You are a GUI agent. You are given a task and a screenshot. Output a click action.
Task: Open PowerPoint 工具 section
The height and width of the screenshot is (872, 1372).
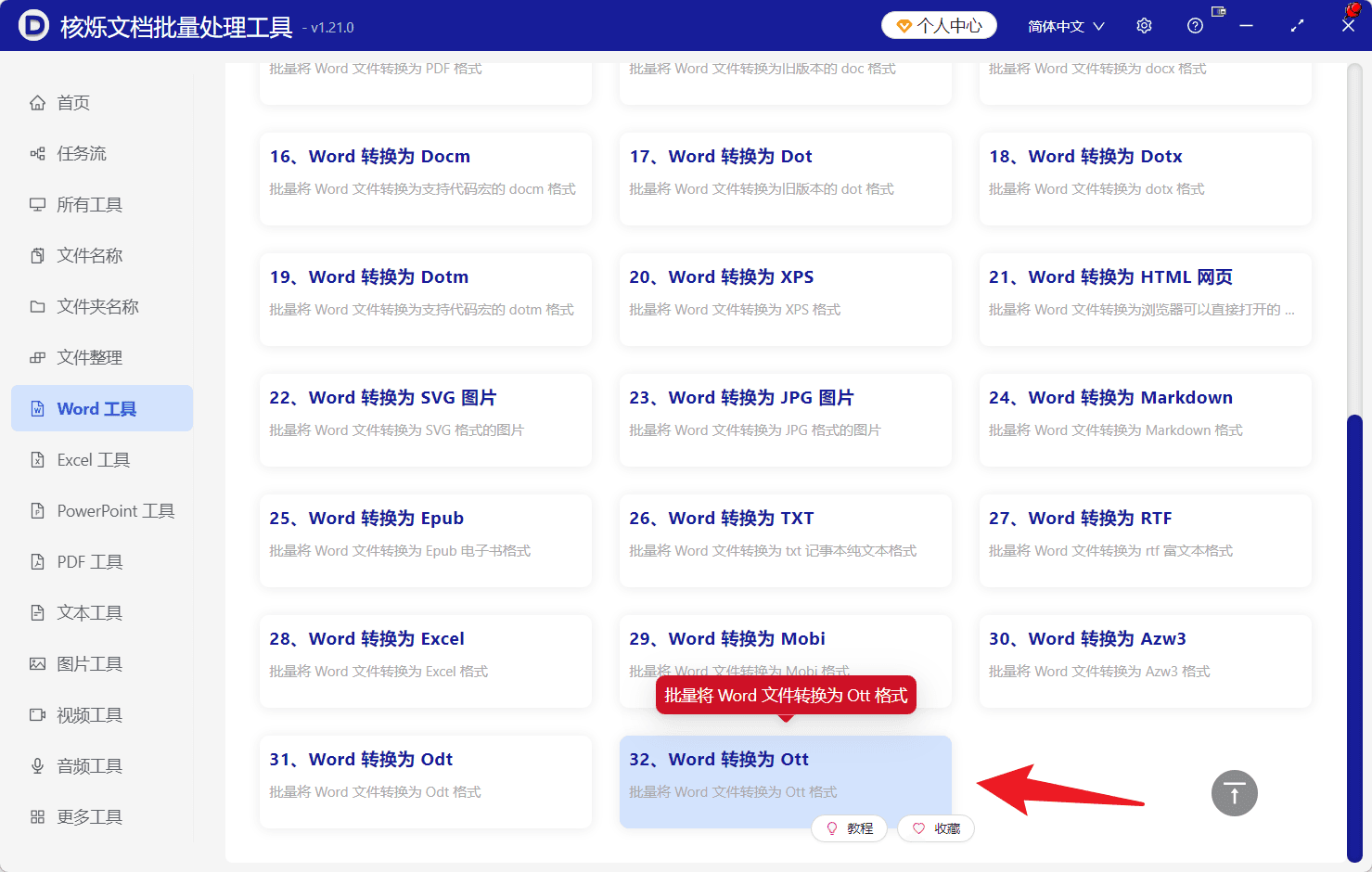(x=102, y=511)
